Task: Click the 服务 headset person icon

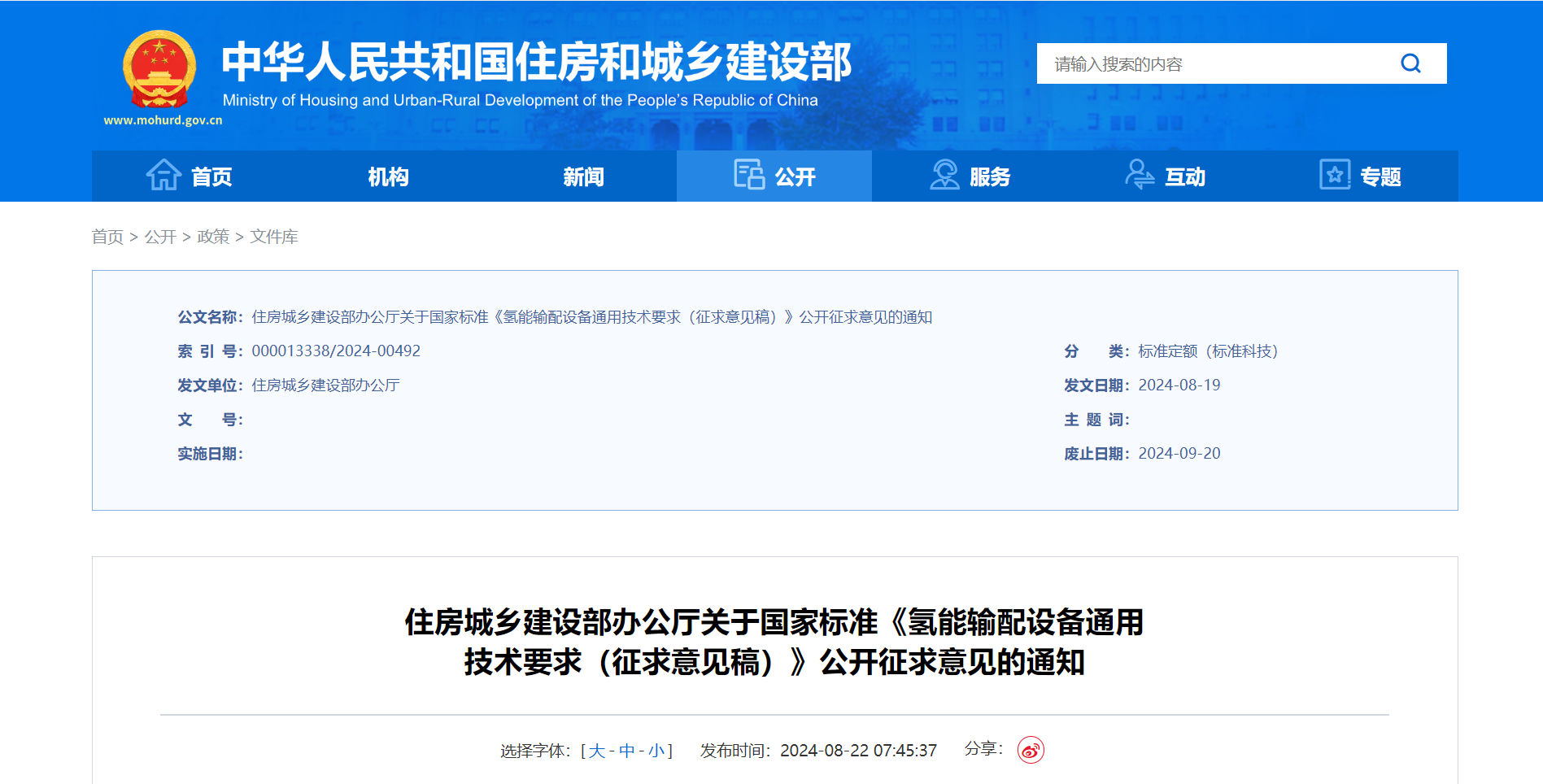Action: pyautogui.click(x=944, y=175)
